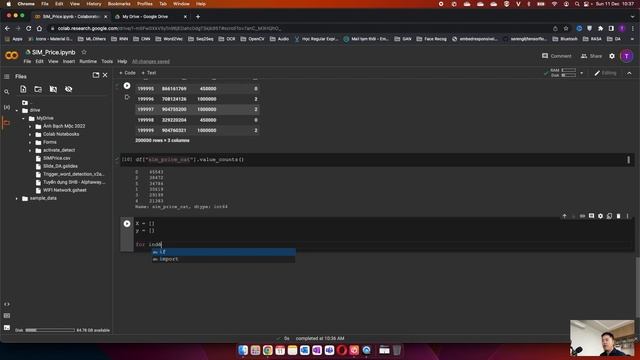This screenshot has width=640, height=360.
Task: Expand the Forms folder
Action: (x=30, y=142)
